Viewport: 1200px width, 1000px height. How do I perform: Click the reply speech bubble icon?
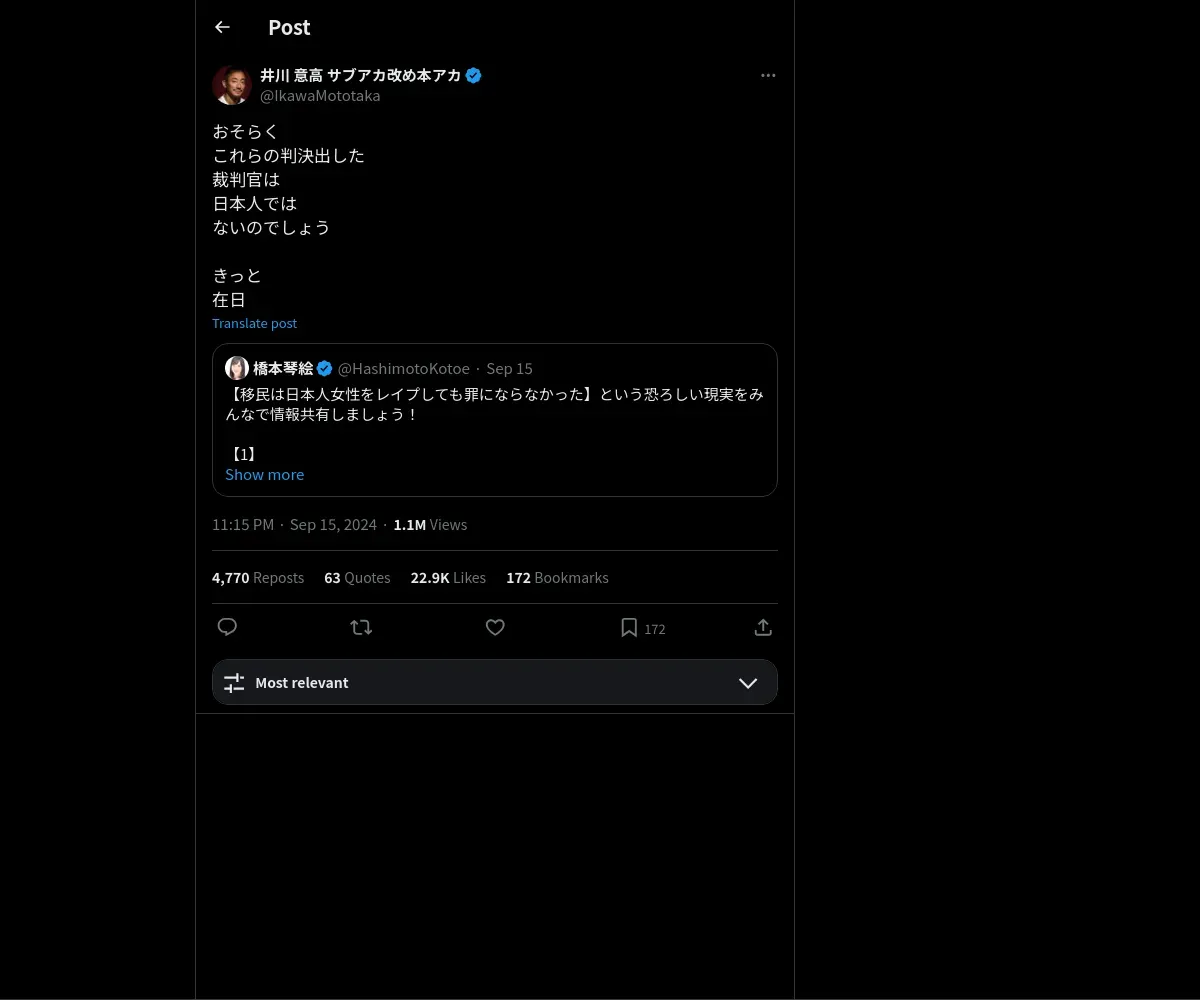pyautogui.click(x=227, y=627)
